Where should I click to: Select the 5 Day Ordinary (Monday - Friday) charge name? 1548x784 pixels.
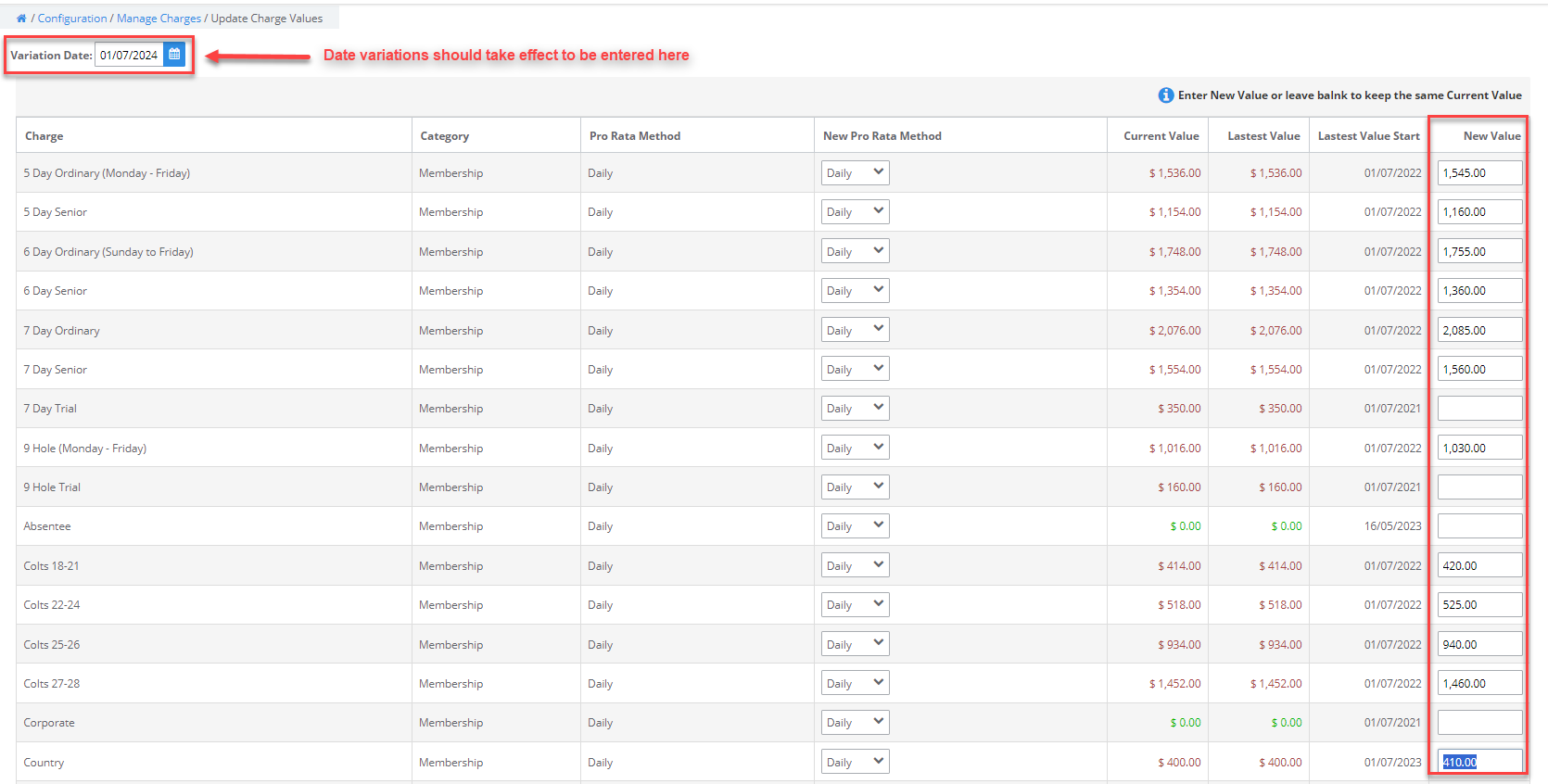(x=107, y=173)
